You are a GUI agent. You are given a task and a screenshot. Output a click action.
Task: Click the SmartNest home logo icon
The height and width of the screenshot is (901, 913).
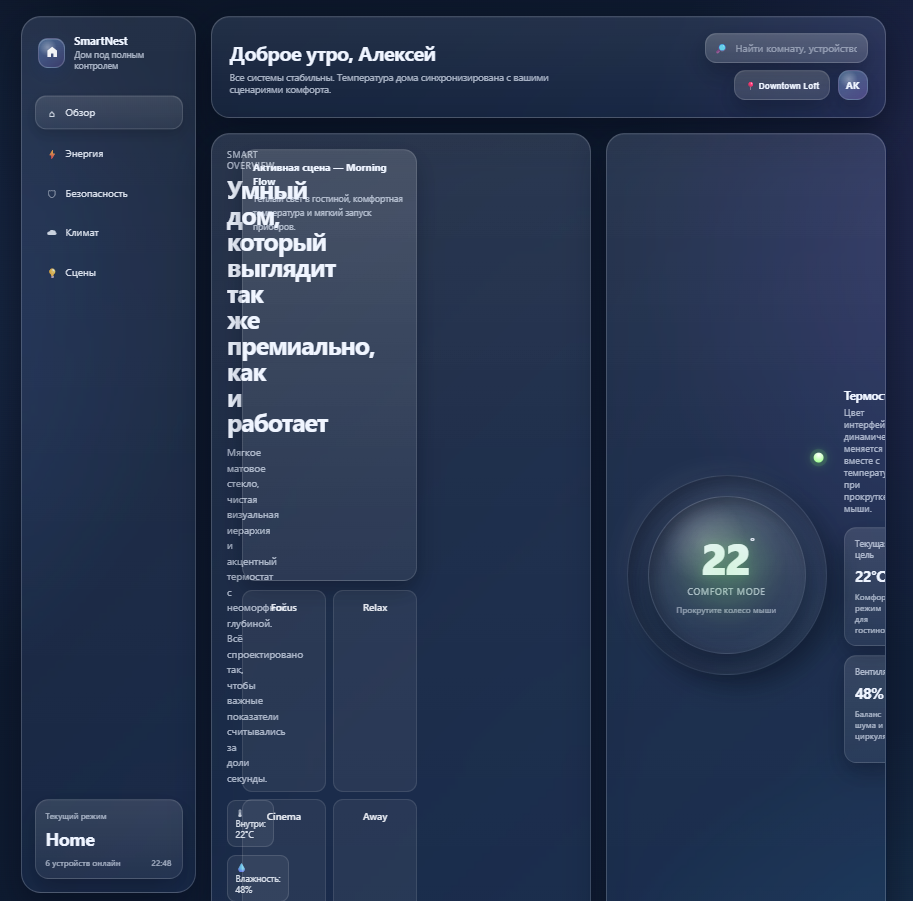52,53
